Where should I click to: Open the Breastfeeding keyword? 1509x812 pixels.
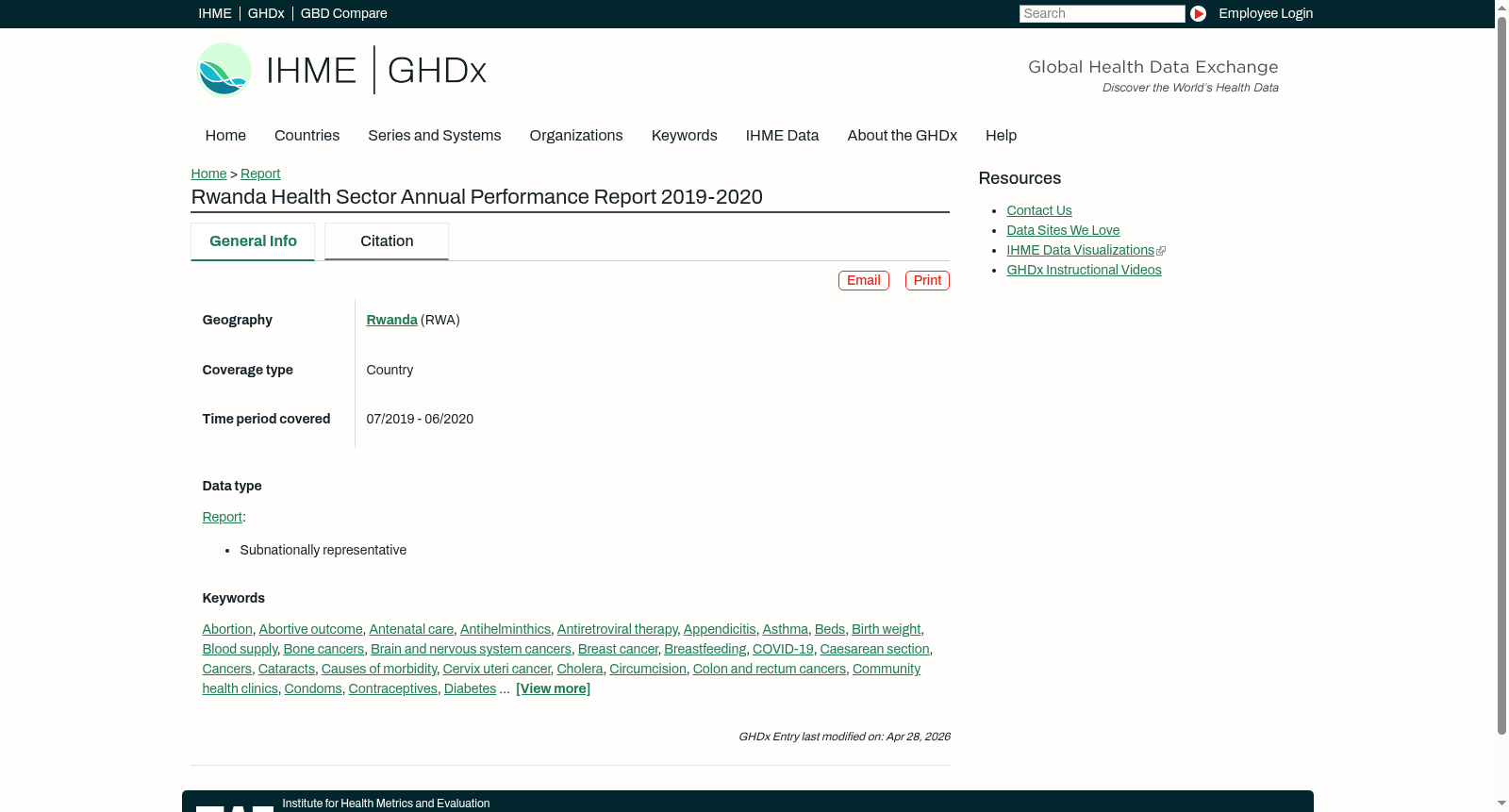tap(705, 649)
